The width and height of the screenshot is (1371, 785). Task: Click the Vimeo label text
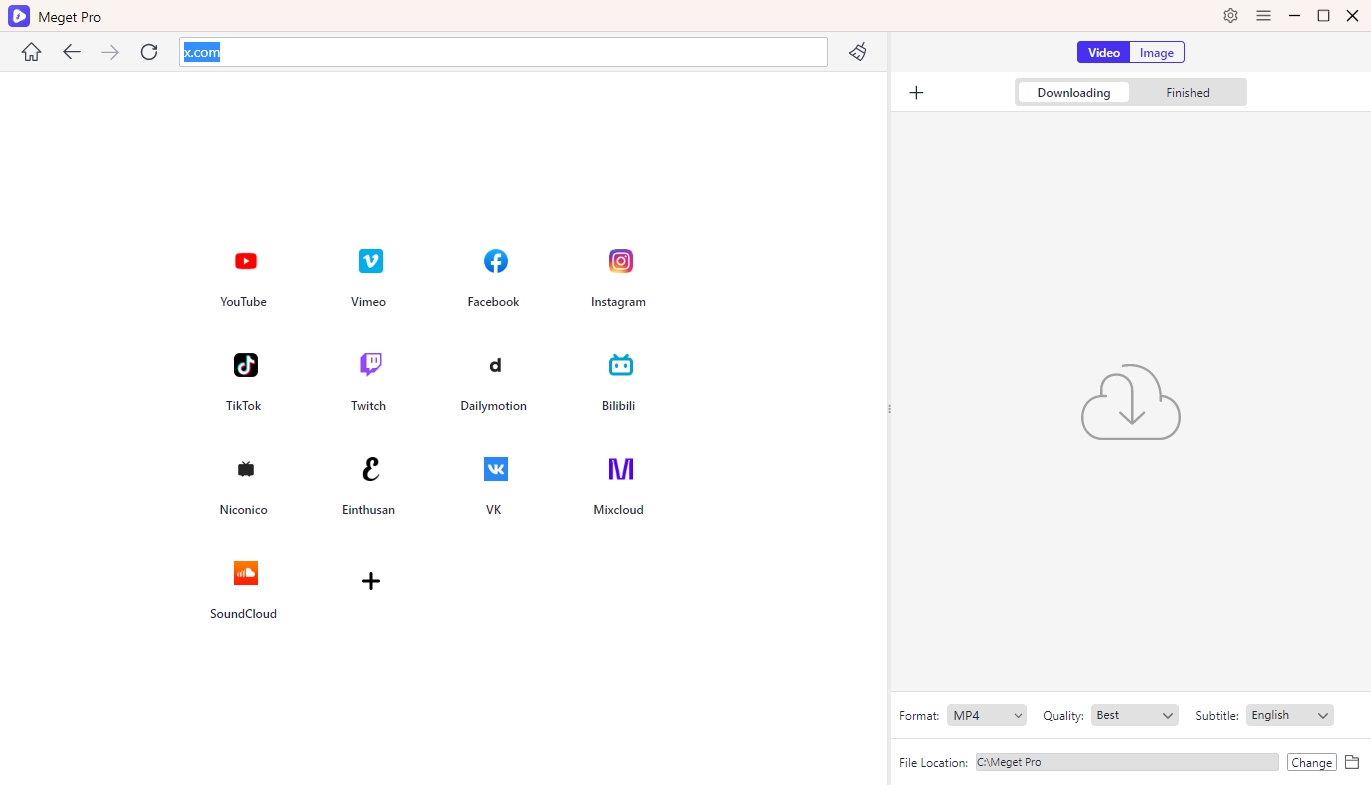point(368,302)
